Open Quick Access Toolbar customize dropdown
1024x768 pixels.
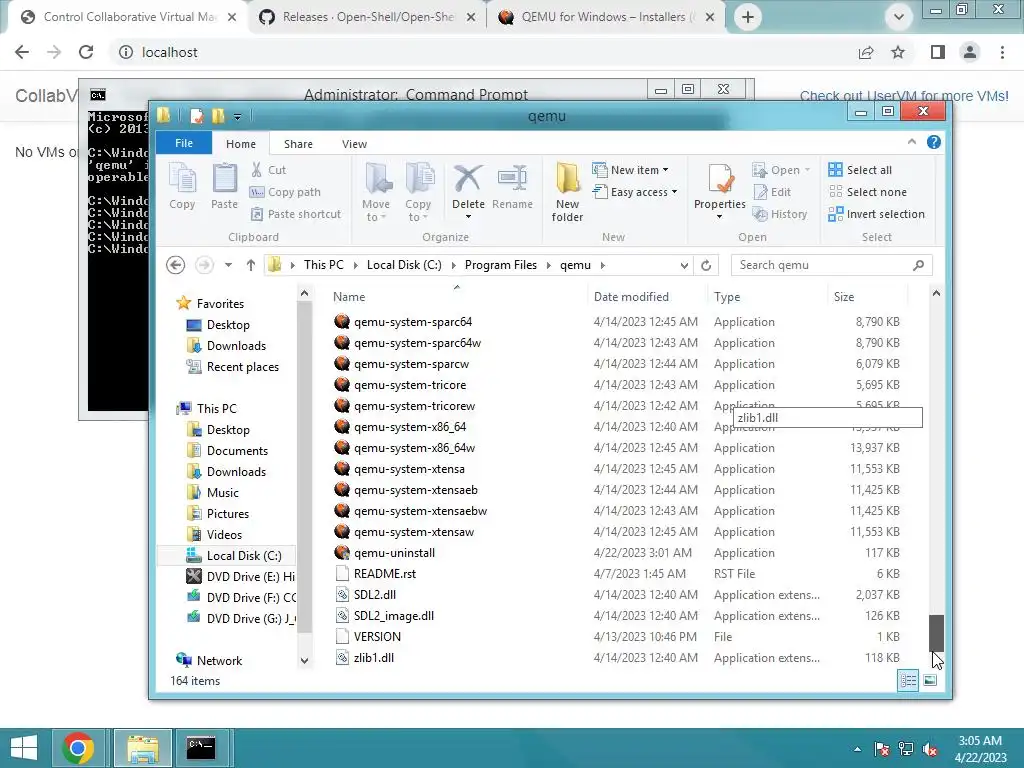point(238,117)
